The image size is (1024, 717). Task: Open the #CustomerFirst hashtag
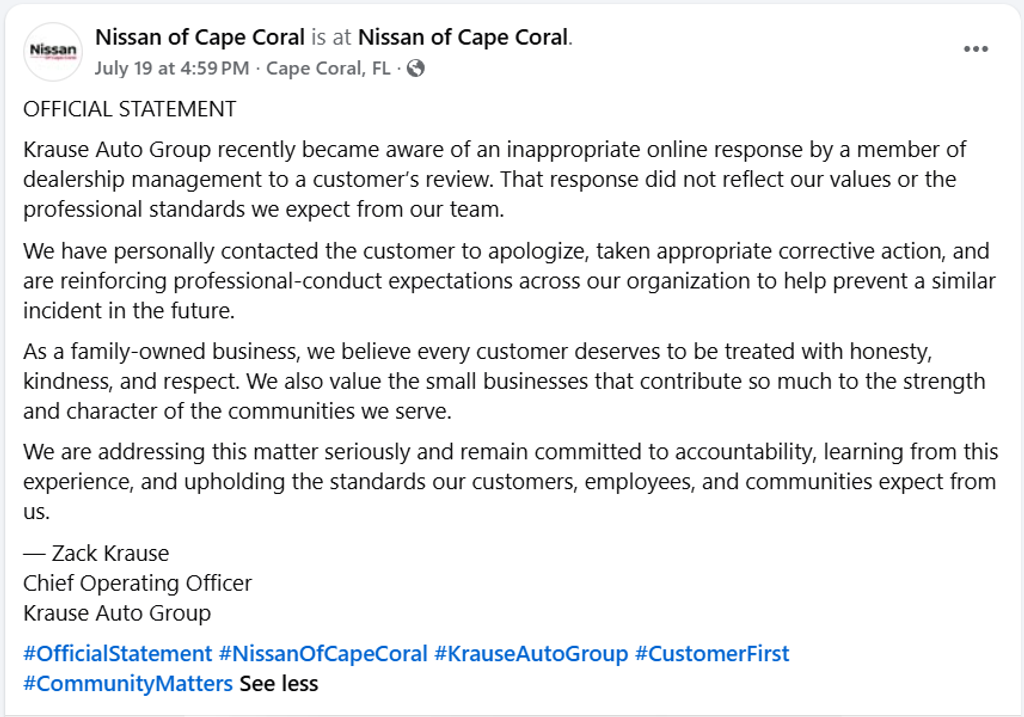click(712, 654)
